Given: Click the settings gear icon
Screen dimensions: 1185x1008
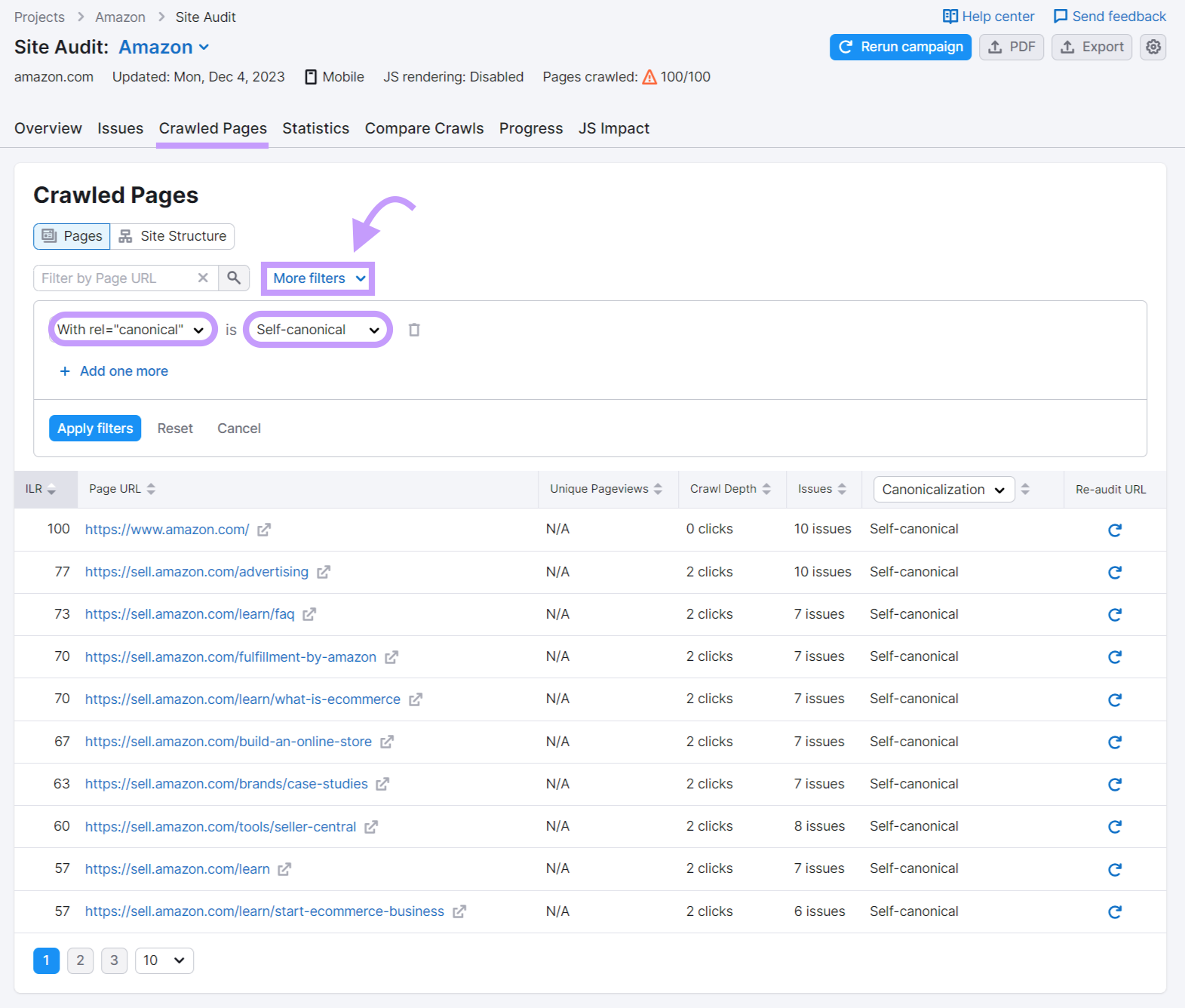Looking at the screenshot, I should [1153, 47].
